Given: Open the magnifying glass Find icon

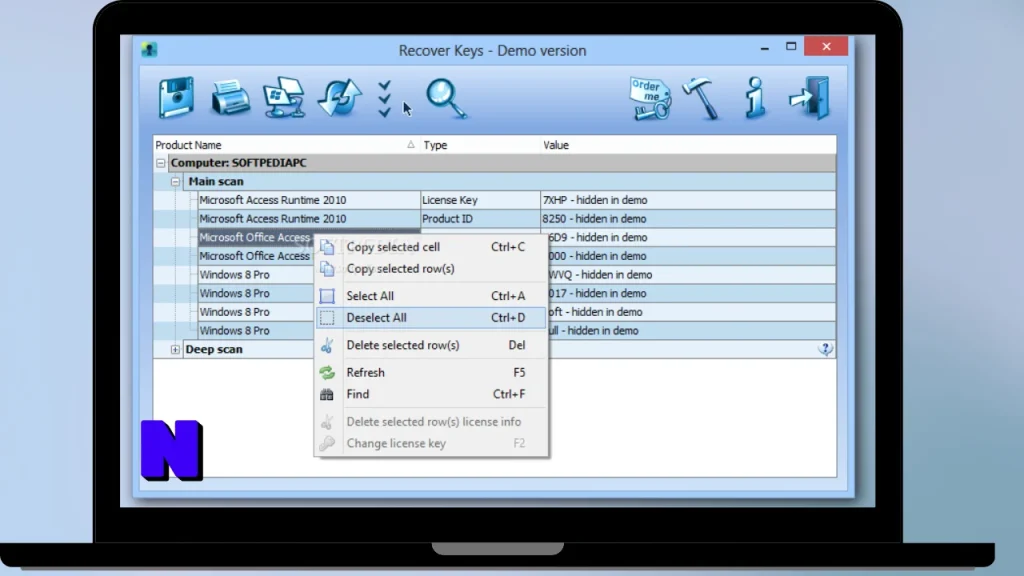Looking at the screenshot, I should tap(447, 99).
